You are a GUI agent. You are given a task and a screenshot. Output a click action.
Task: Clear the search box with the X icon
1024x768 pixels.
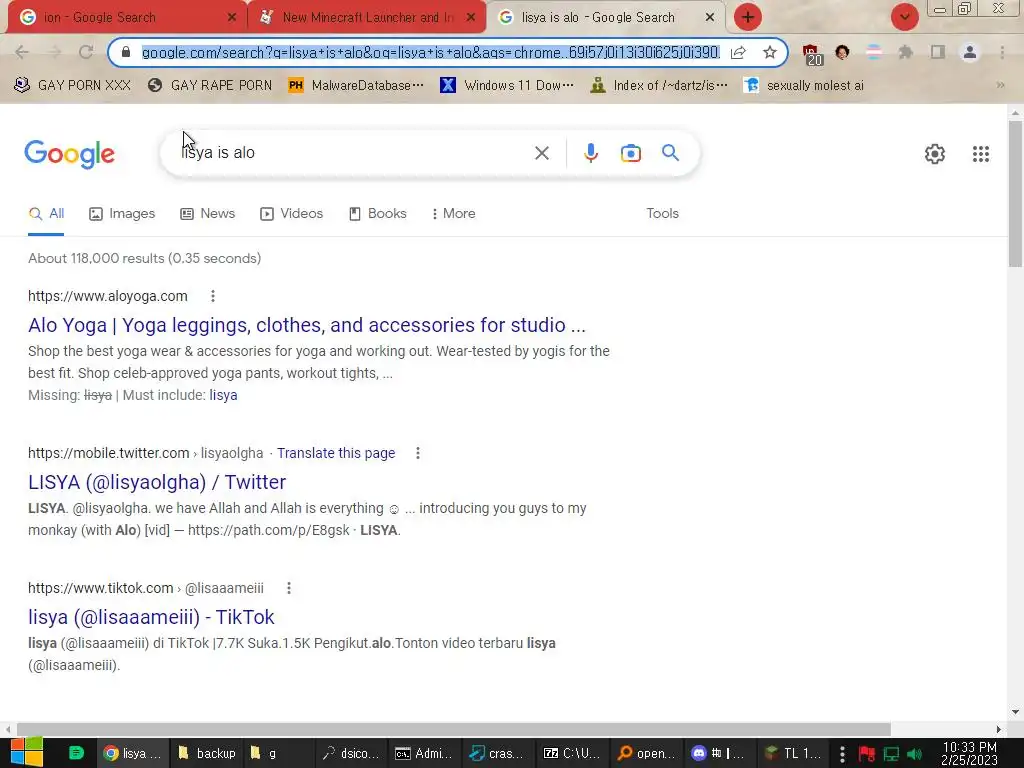pyautogui.click(x=541, y=153)
